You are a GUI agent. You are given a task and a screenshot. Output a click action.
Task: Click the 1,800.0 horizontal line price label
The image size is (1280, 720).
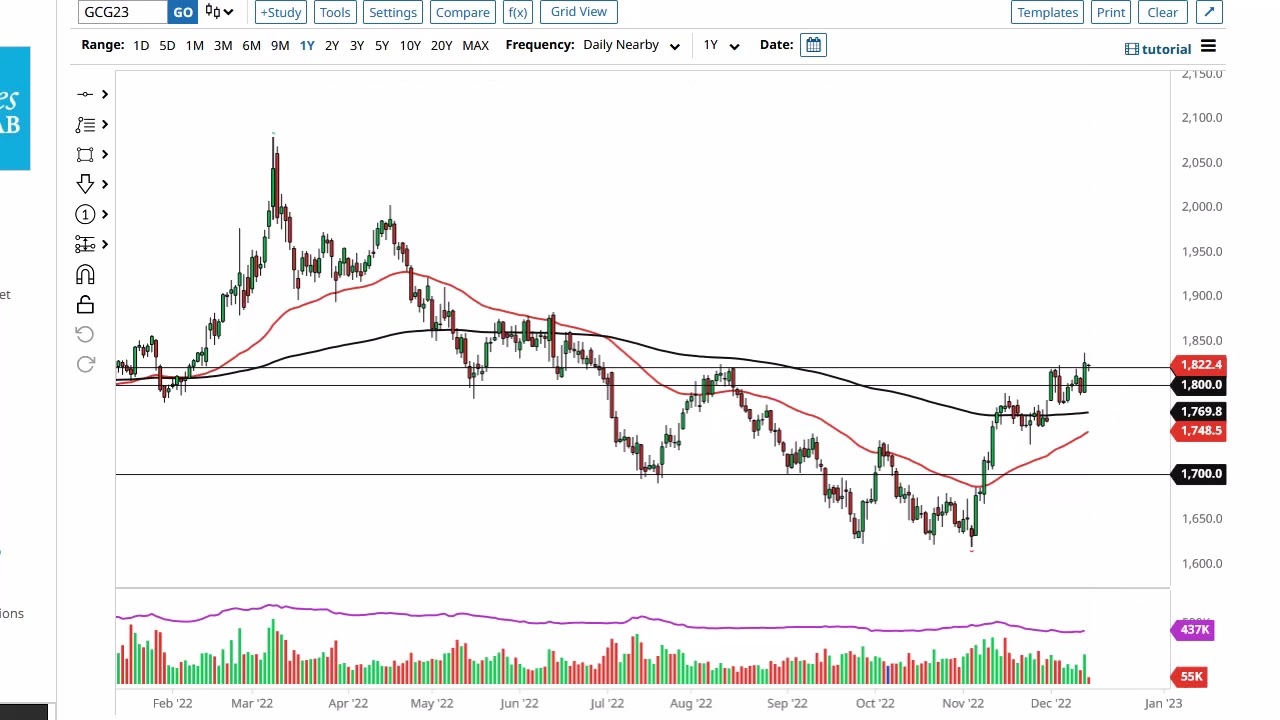1198,385
